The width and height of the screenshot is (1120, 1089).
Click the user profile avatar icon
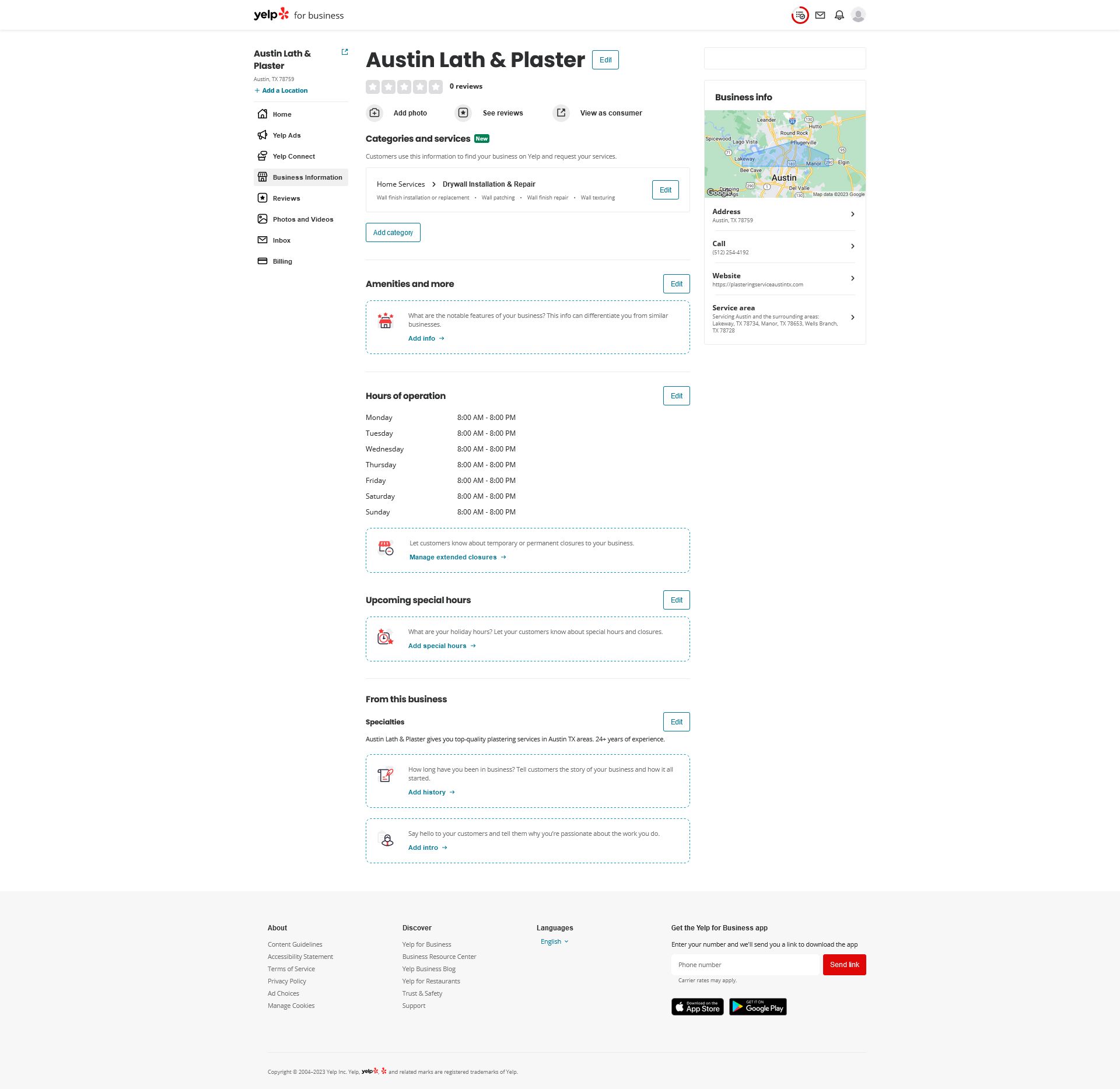[857, 15]
